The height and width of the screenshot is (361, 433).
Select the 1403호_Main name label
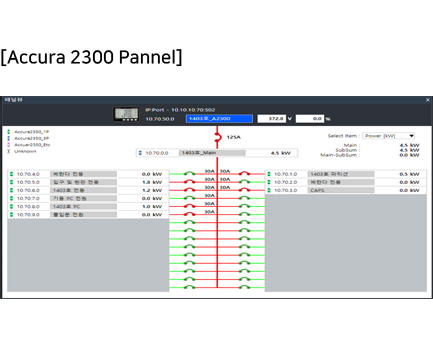pos(212,153)
